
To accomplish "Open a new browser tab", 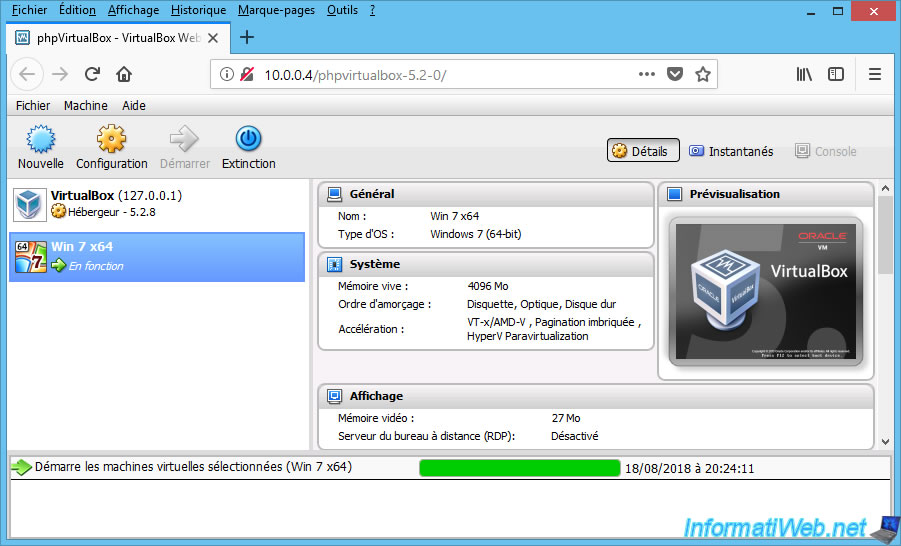I will pos(247,37).
